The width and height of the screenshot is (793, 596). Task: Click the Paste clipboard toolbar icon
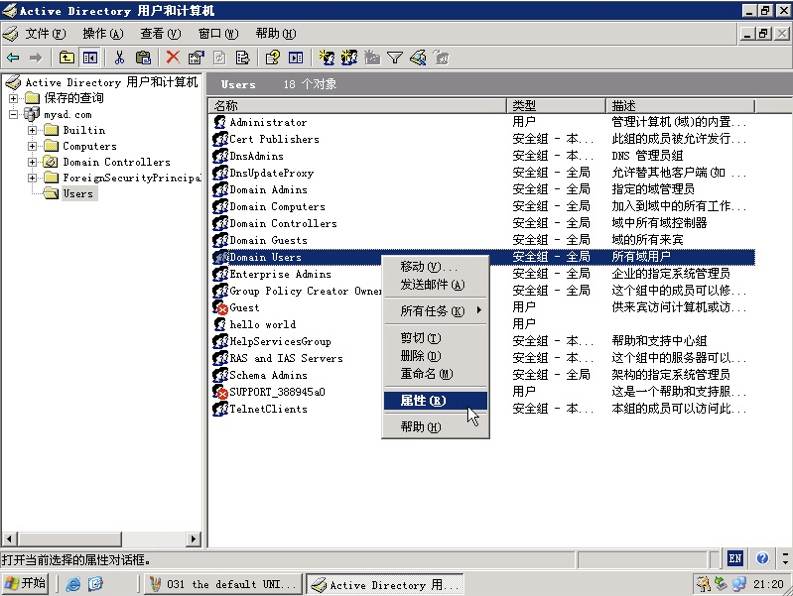(x=143, y=58)
